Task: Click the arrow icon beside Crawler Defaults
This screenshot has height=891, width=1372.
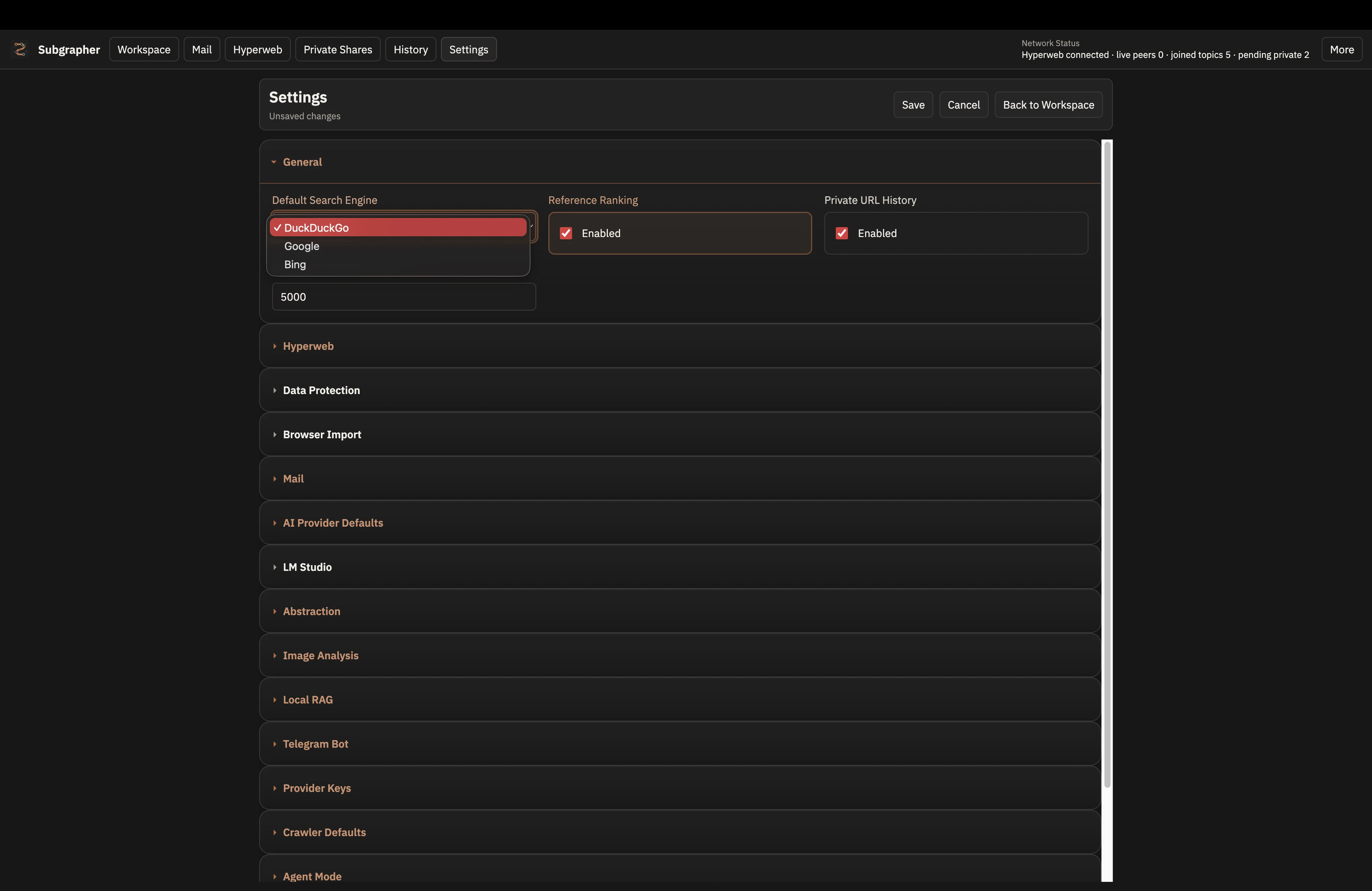Action: tap(274, 832)
